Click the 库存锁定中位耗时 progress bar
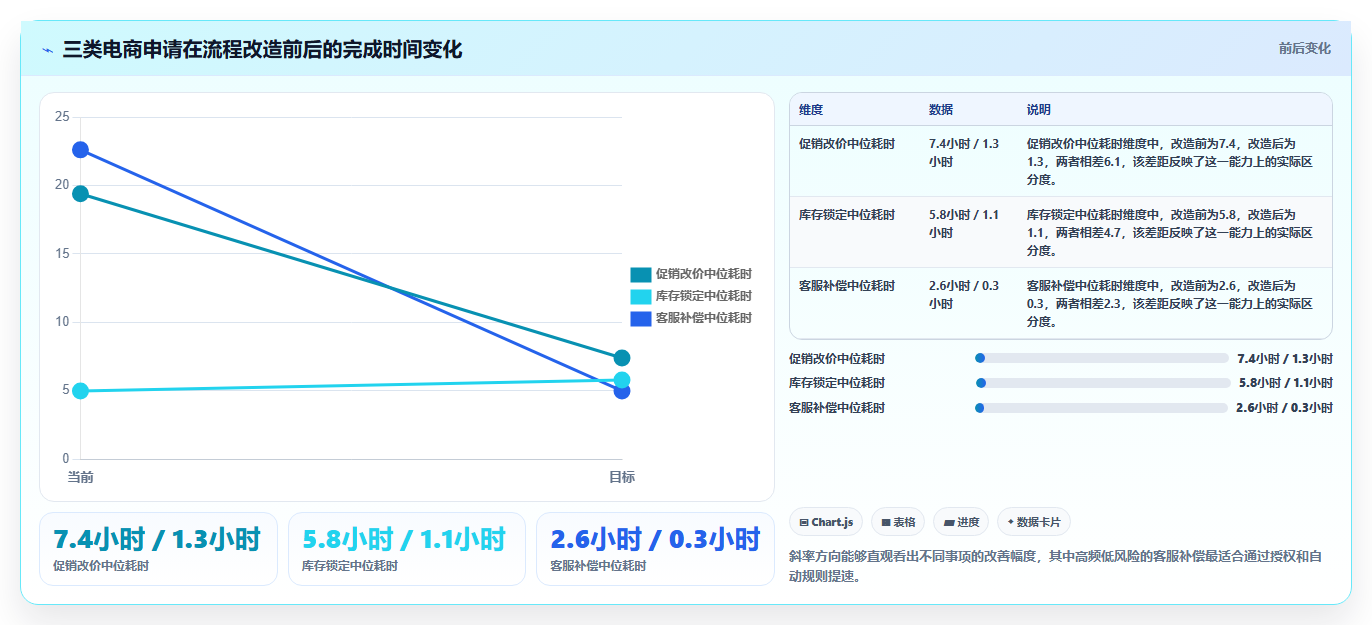The width and height of the screenshot is (1372, 625). (1103, 383)
